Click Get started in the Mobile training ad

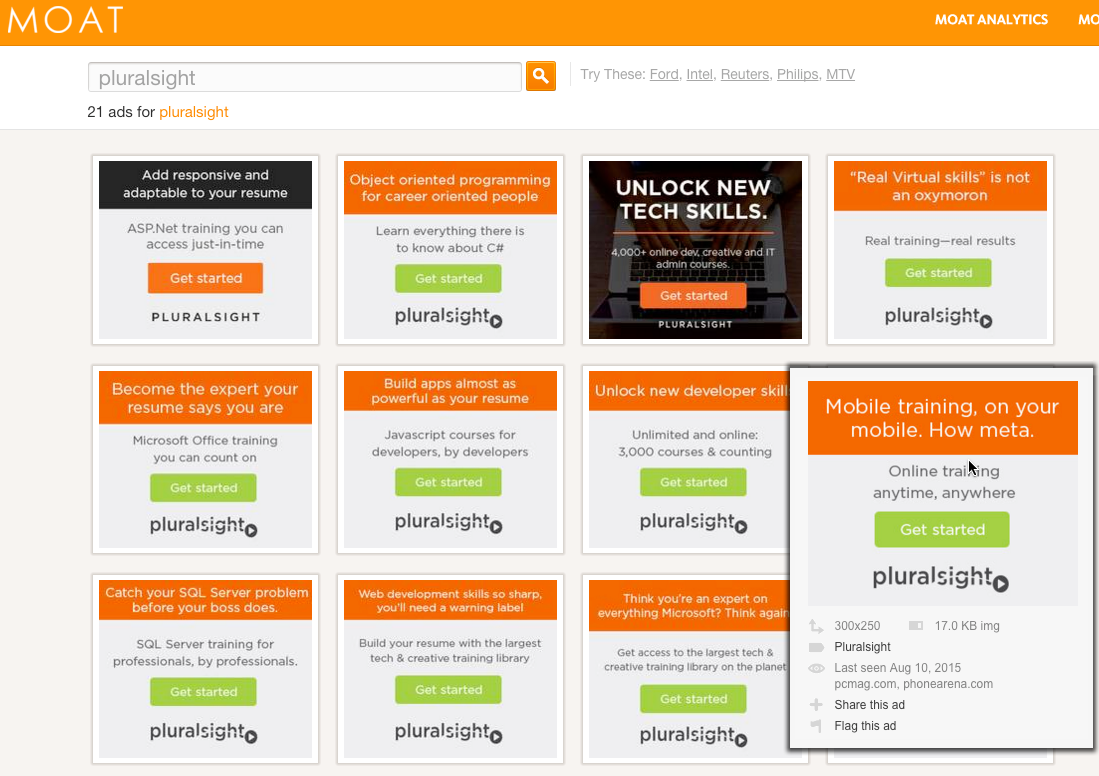[x=941, y=529]
